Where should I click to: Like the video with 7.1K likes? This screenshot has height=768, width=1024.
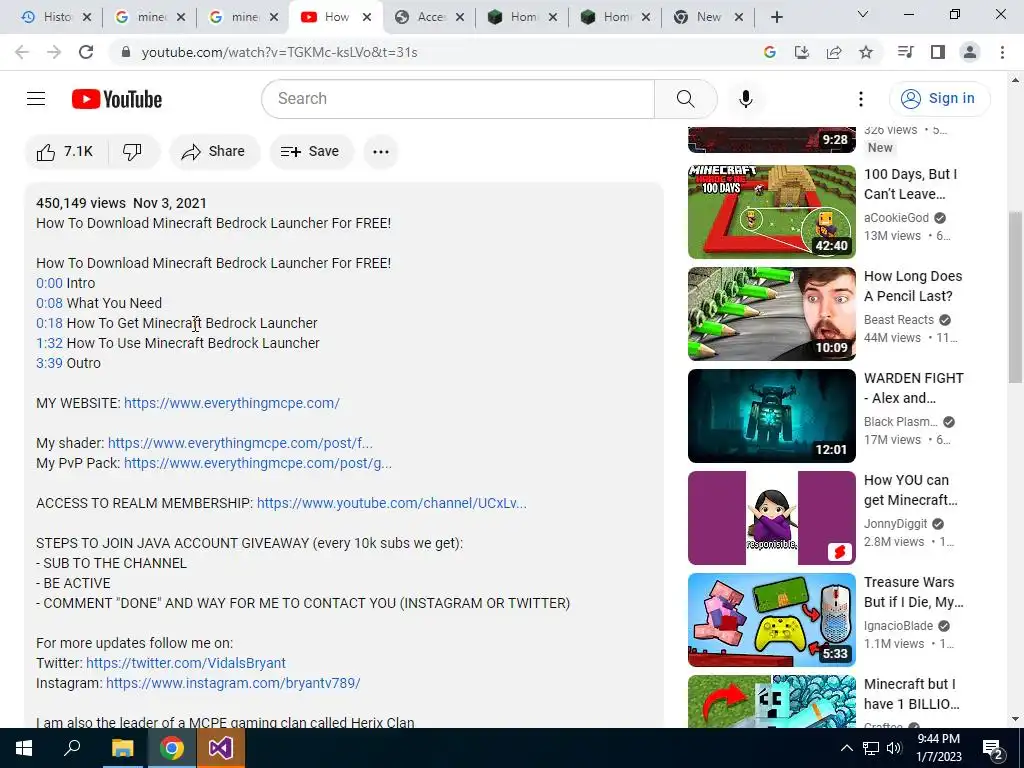tap(65, 152)
